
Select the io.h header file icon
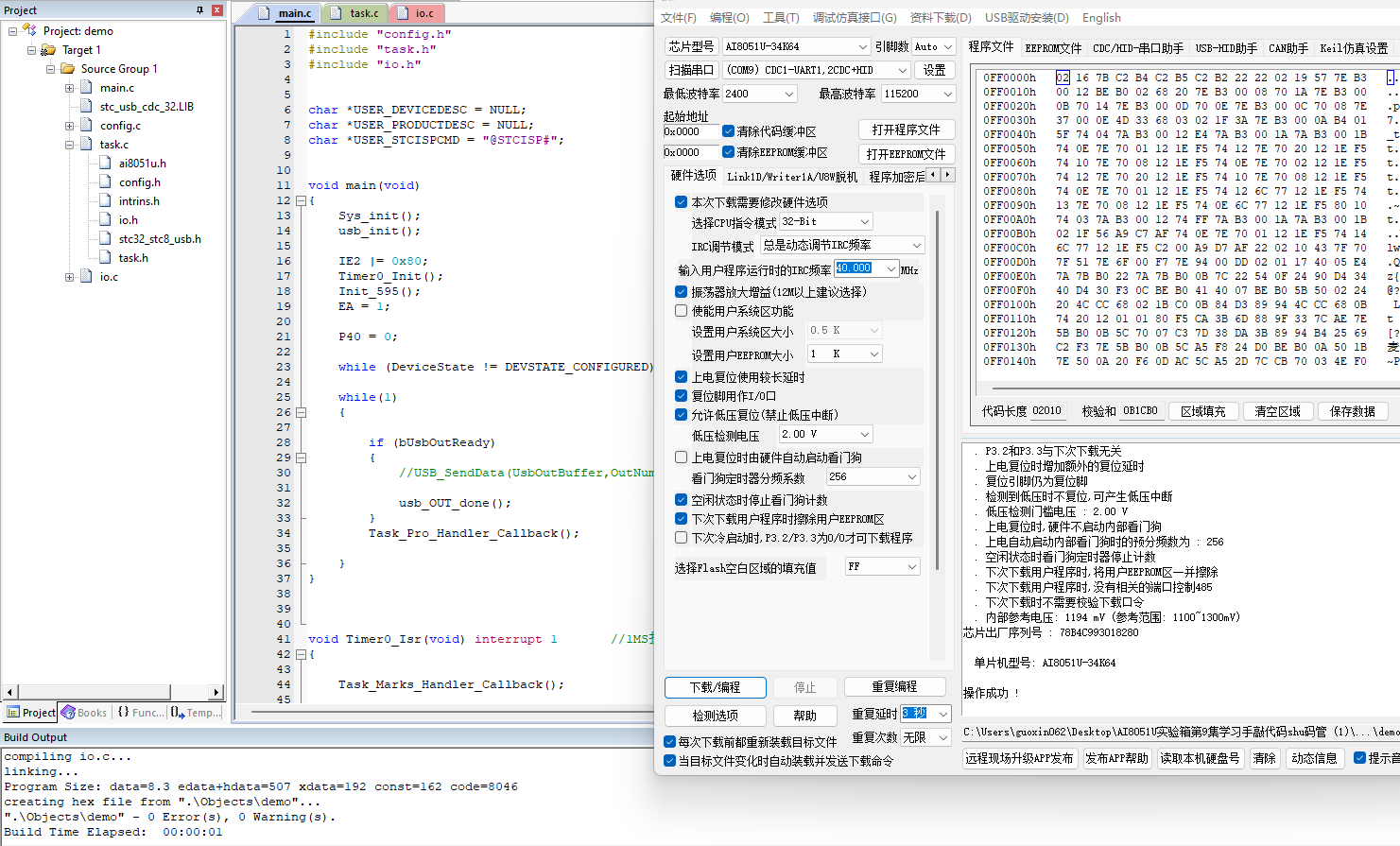106,220
